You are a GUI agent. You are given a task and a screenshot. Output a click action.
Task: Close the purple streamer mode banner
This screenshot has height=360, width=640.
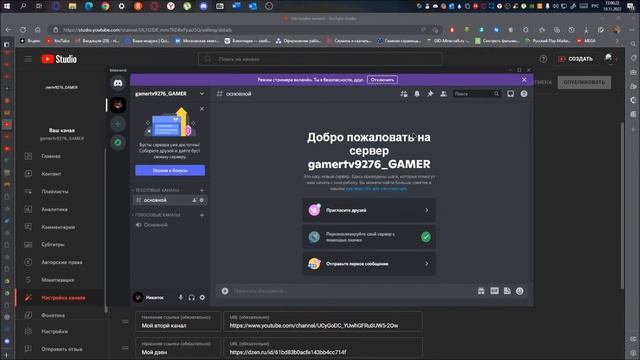click(x=524, y=80)
